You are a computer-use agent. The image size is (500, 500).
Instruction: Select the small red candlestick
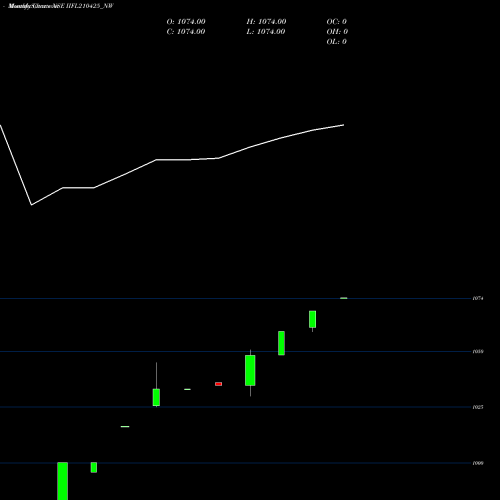coord(219,384)
